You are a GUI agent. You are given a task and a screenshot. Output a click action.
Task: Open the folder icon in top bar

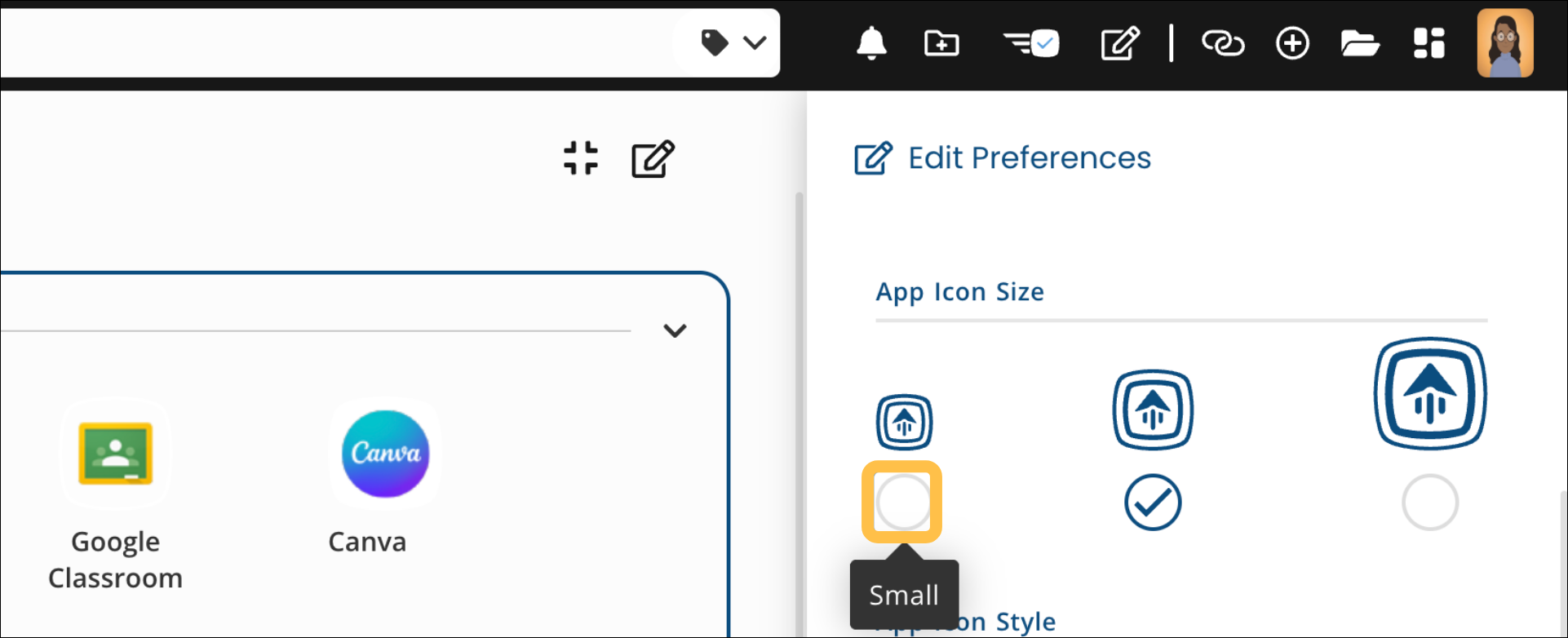pos(1360,43)
